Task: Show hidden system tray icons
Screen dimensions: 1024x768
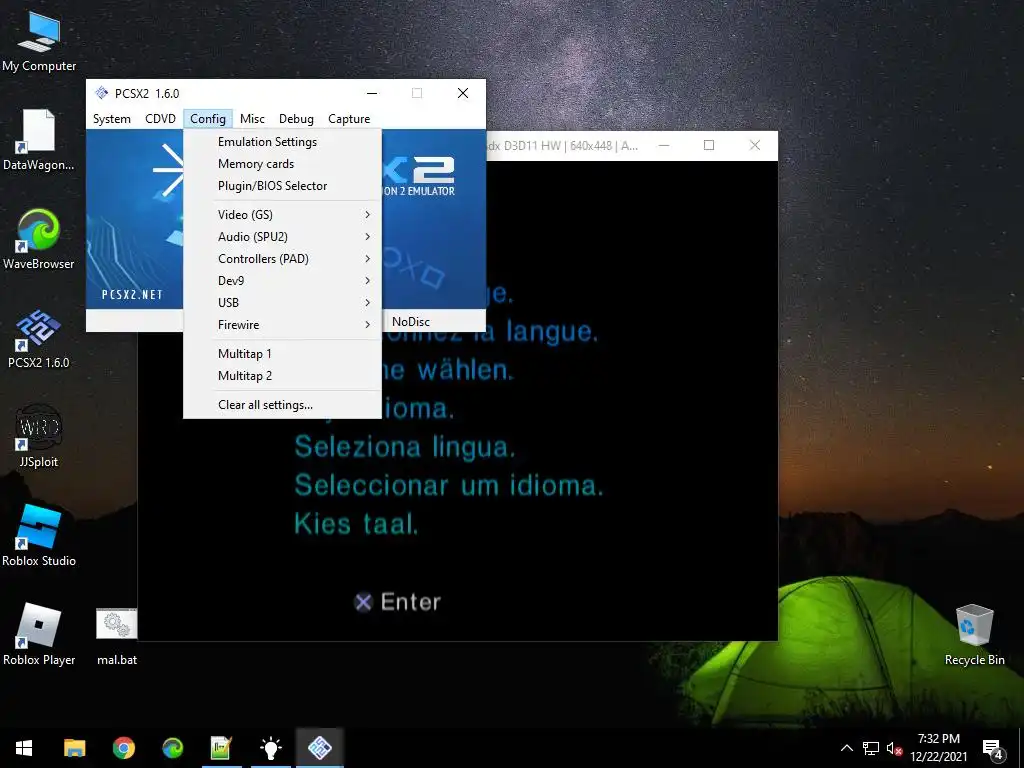Action: click(x=846, y=748)
